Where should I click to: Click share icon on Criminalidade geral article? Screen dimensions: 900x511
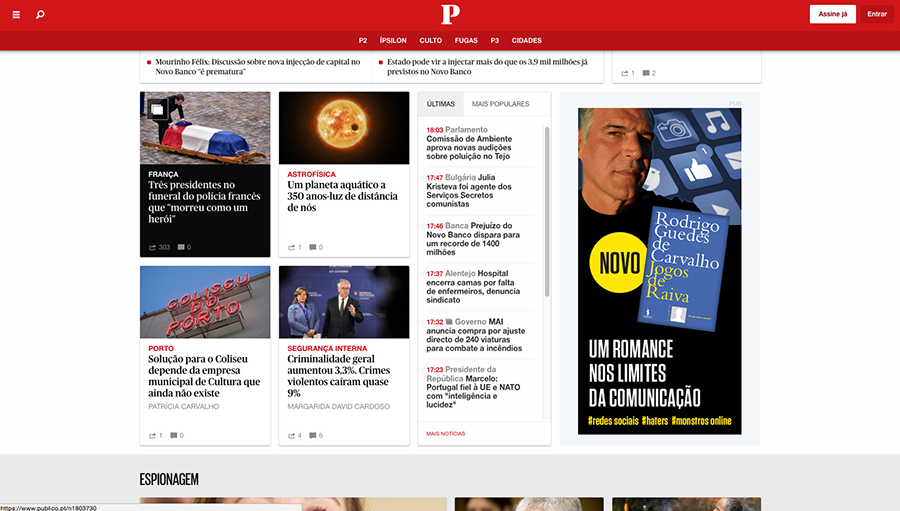click(x=292, y=435)
